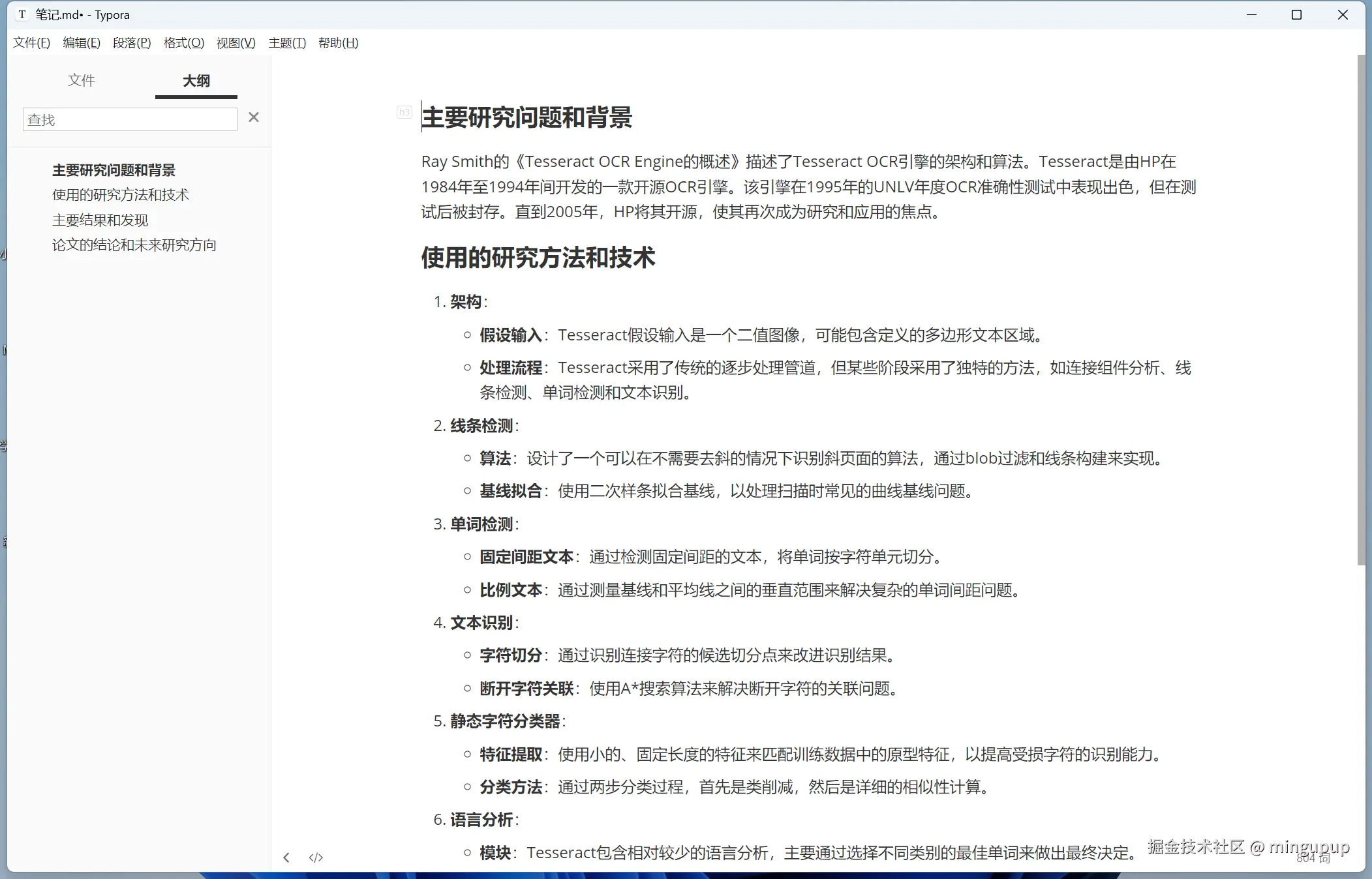The height and width of the screenshot is (879, 1372).
Task: Open the 视图(V) menu
Action: pos(236,42)
